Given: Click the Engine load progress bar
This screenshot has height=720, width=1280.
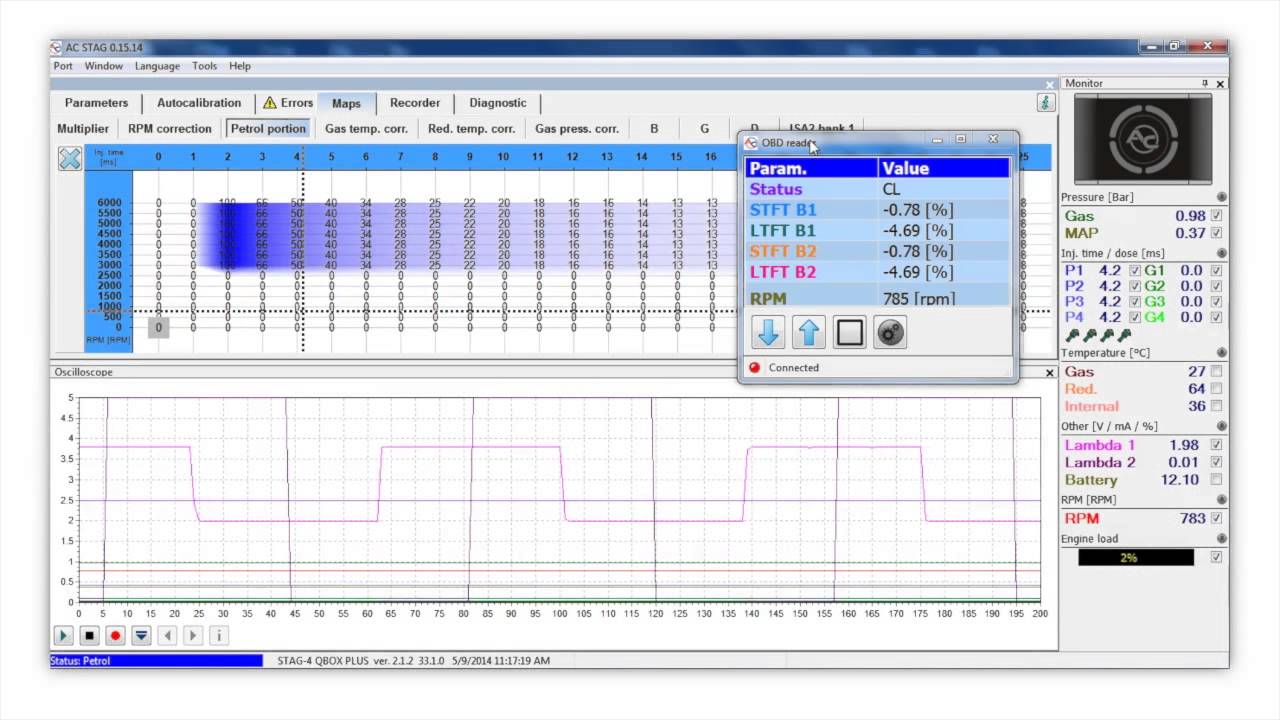Looking at the screenshot, I should pos(1135,557).
